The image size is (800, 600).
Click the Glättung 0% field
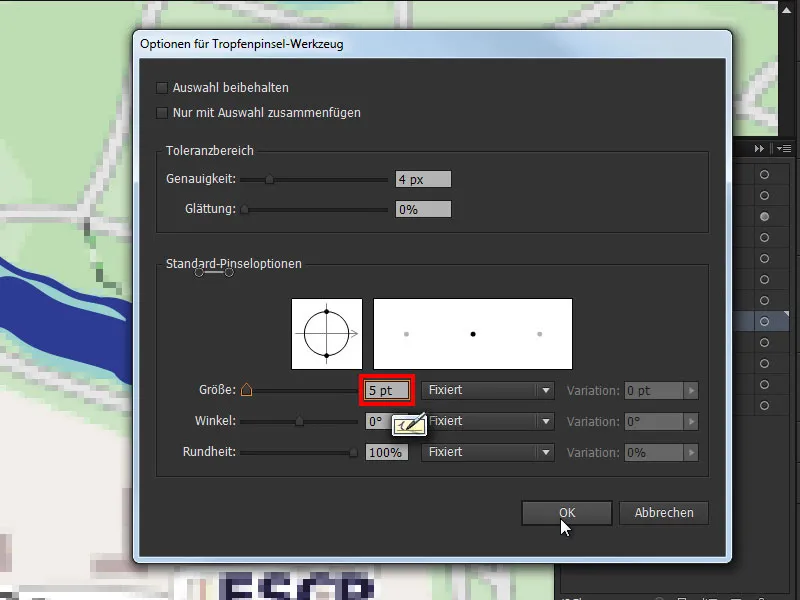pos(423,209)
